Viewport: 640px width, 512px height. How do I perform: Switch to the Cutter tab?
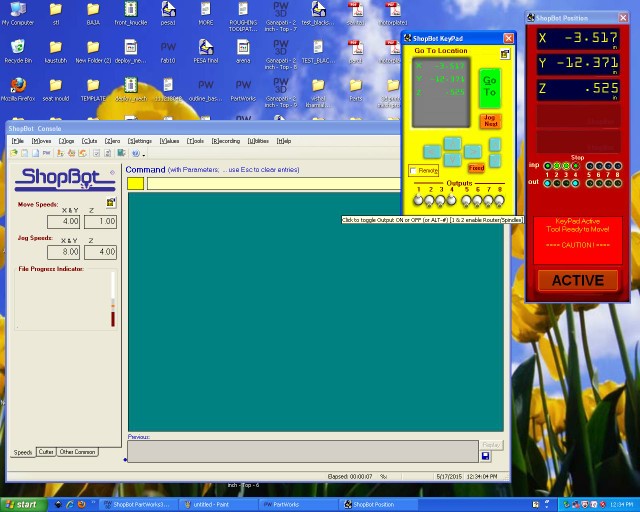click(46, 452)
